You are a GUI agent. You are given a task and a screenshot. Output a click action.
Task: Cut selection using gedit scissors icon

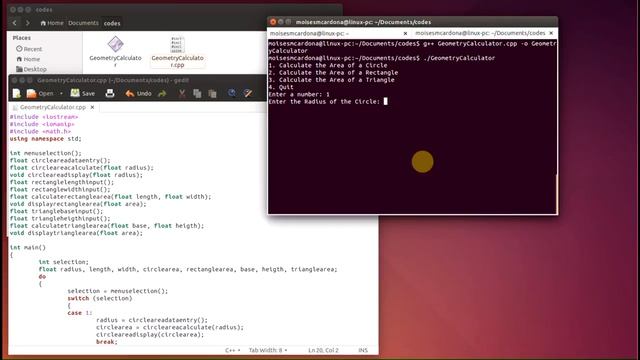pos(182,93)
